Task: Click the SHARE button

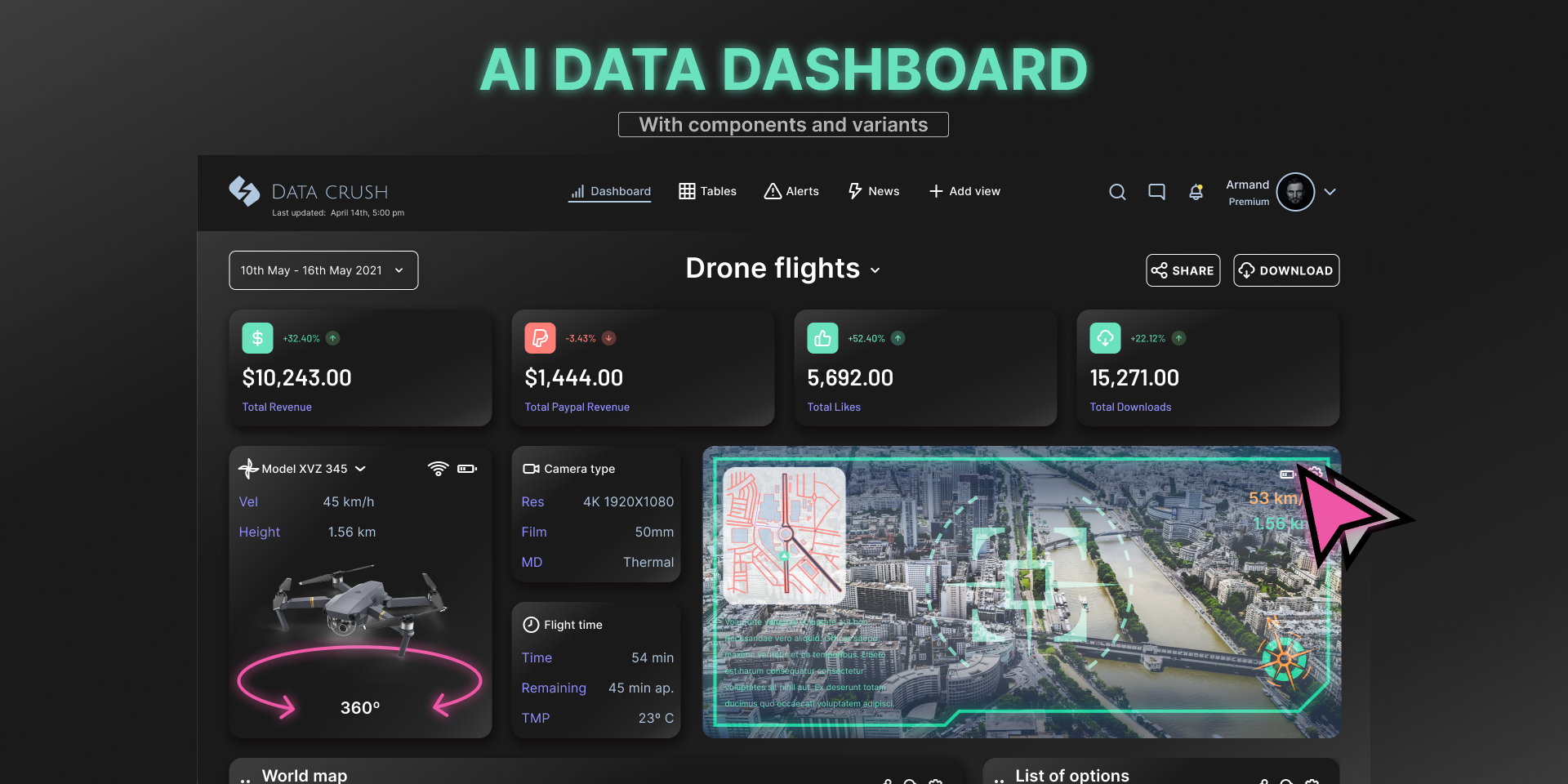Action: pyautogui.click(x=1183, y=270)
